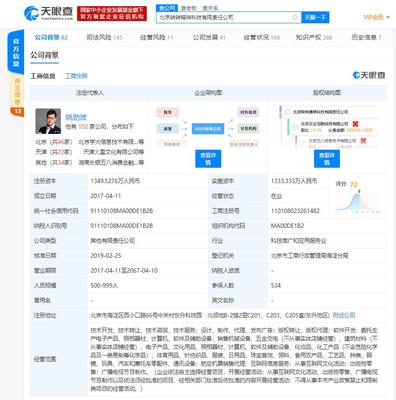Click the 参保人数 value 534
This screenshot has height=400, width=396.
point(276,286)
